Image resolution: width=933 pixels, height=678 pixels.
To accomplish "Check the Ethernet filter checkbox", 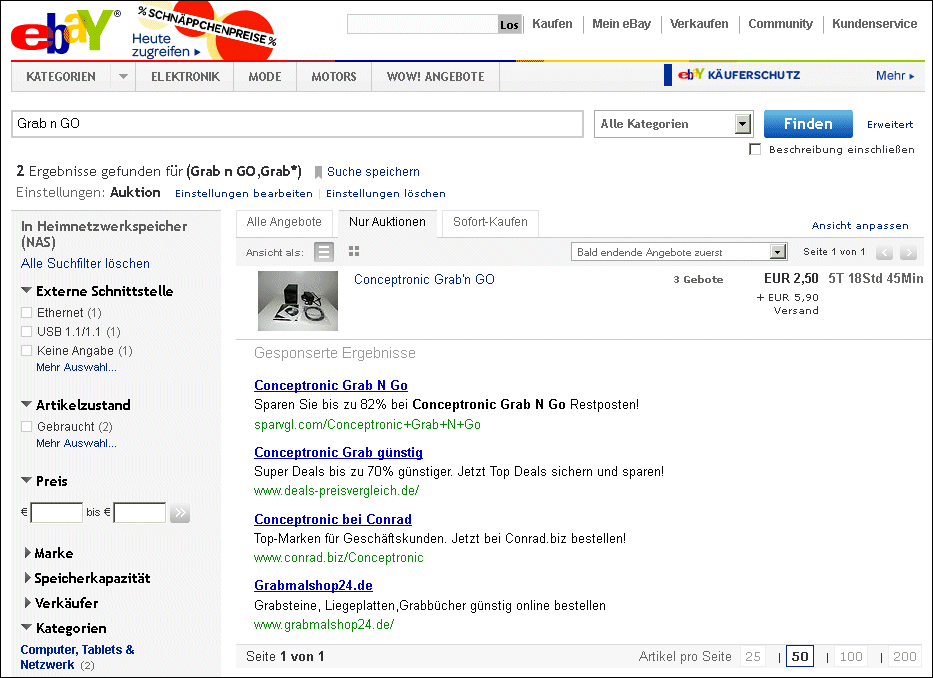I will coord(26,313).
